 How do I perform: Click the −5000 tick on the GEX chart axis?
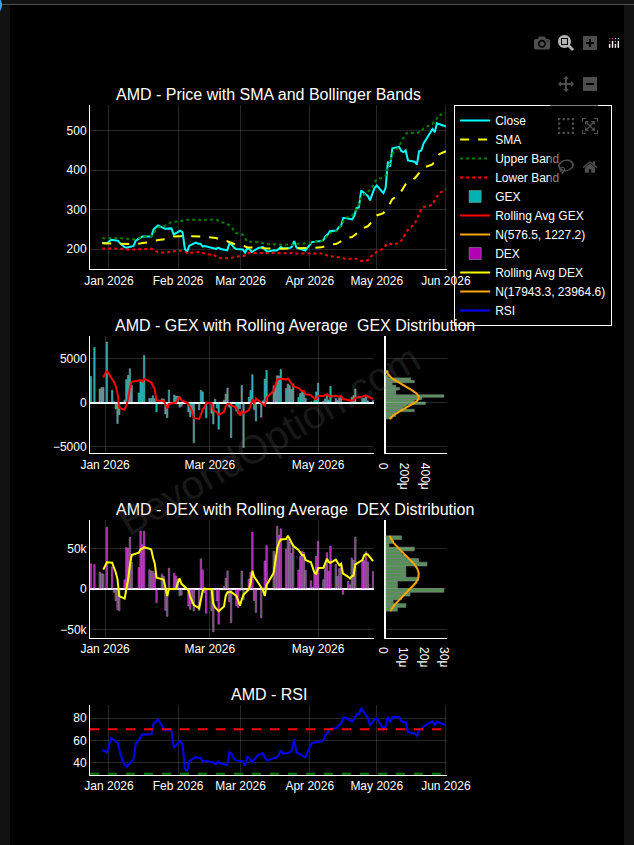tap(70, 447)
